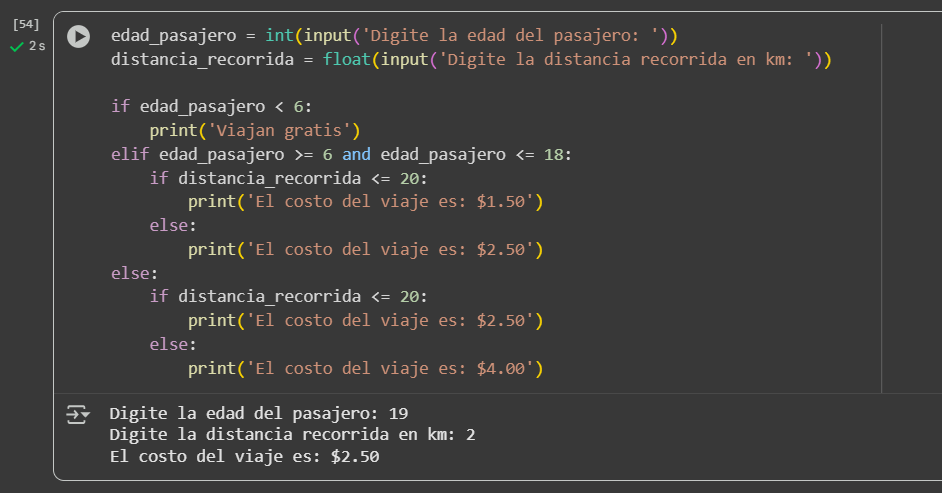Click the line defining distancia_recorrida input
The height and width of the screenshot is (493, 942).
pyautogui.click(x=471, y=59)
